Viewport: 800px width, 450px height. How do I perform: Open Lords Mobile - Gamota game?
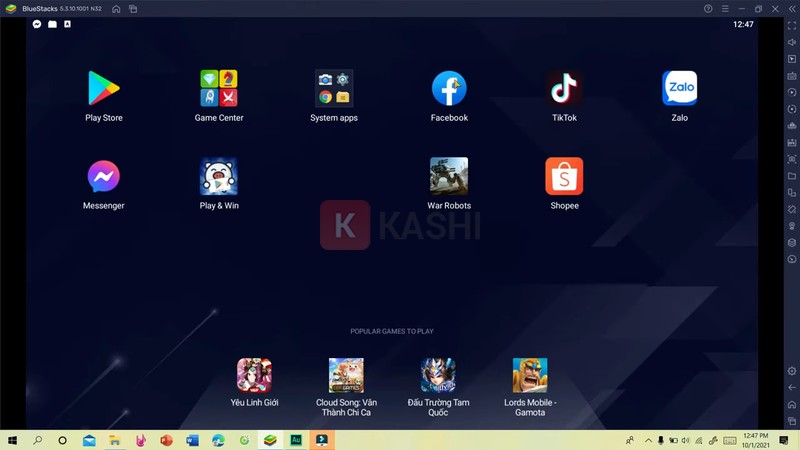click(x=530, y=375)
